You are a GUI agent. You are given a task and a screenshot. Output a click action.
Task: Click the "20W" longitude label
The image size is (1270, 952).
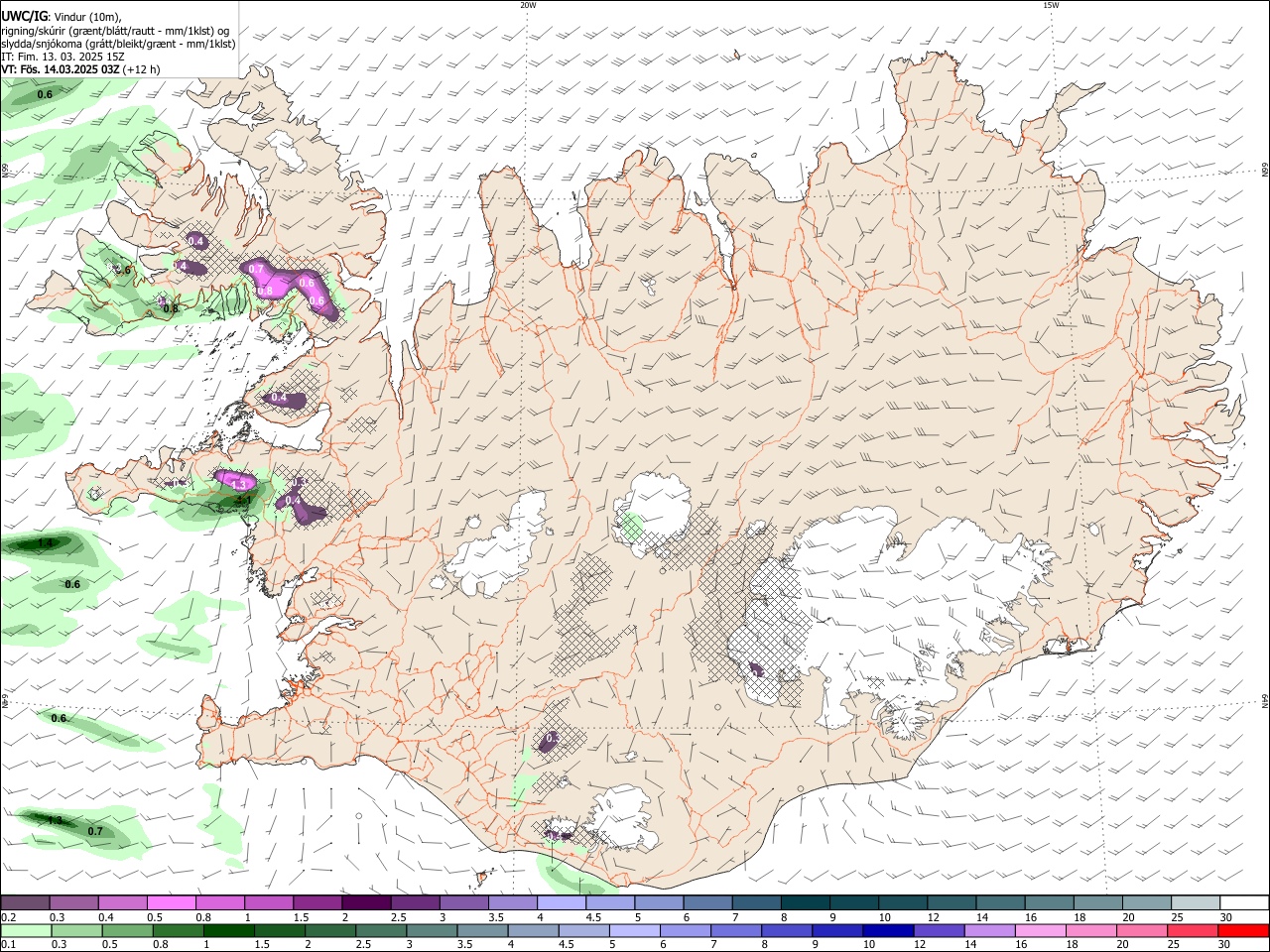point(528,5)
